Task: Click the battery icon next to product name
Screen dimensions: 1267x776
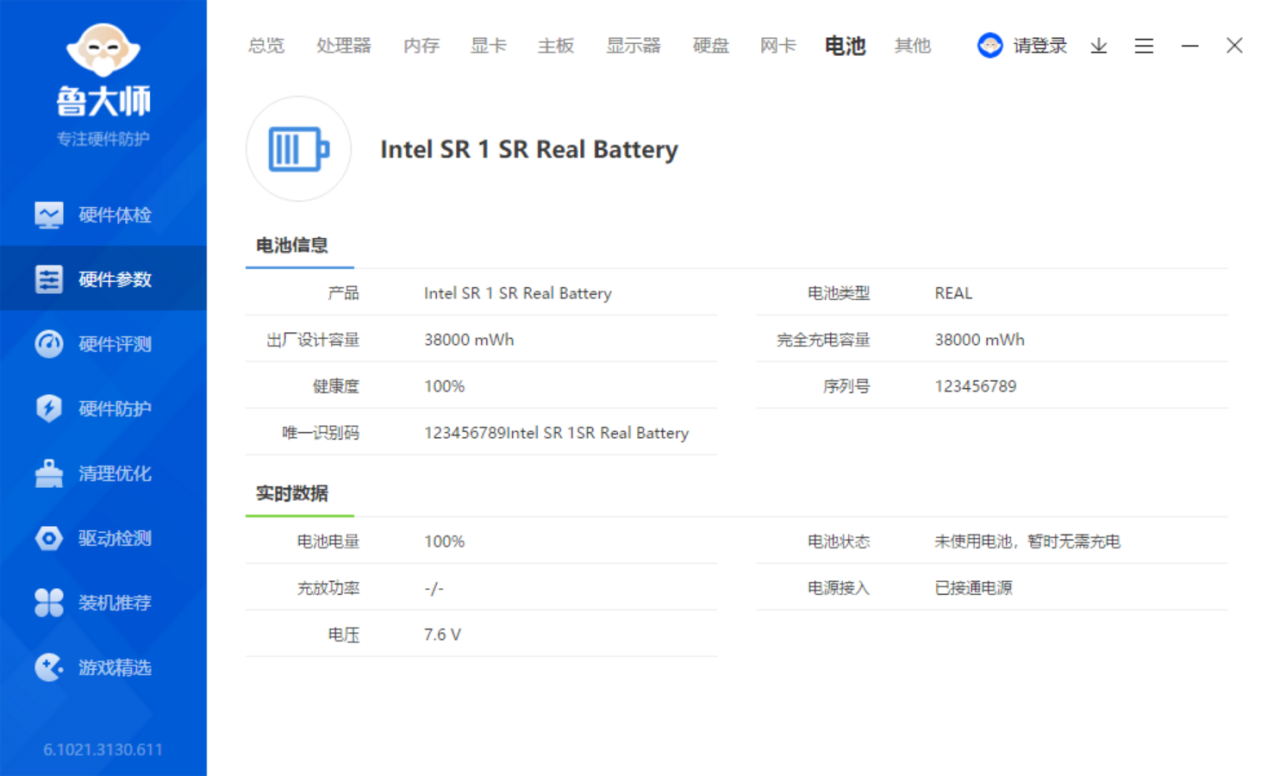Action: pyautogui.click(x=298, y=148)
